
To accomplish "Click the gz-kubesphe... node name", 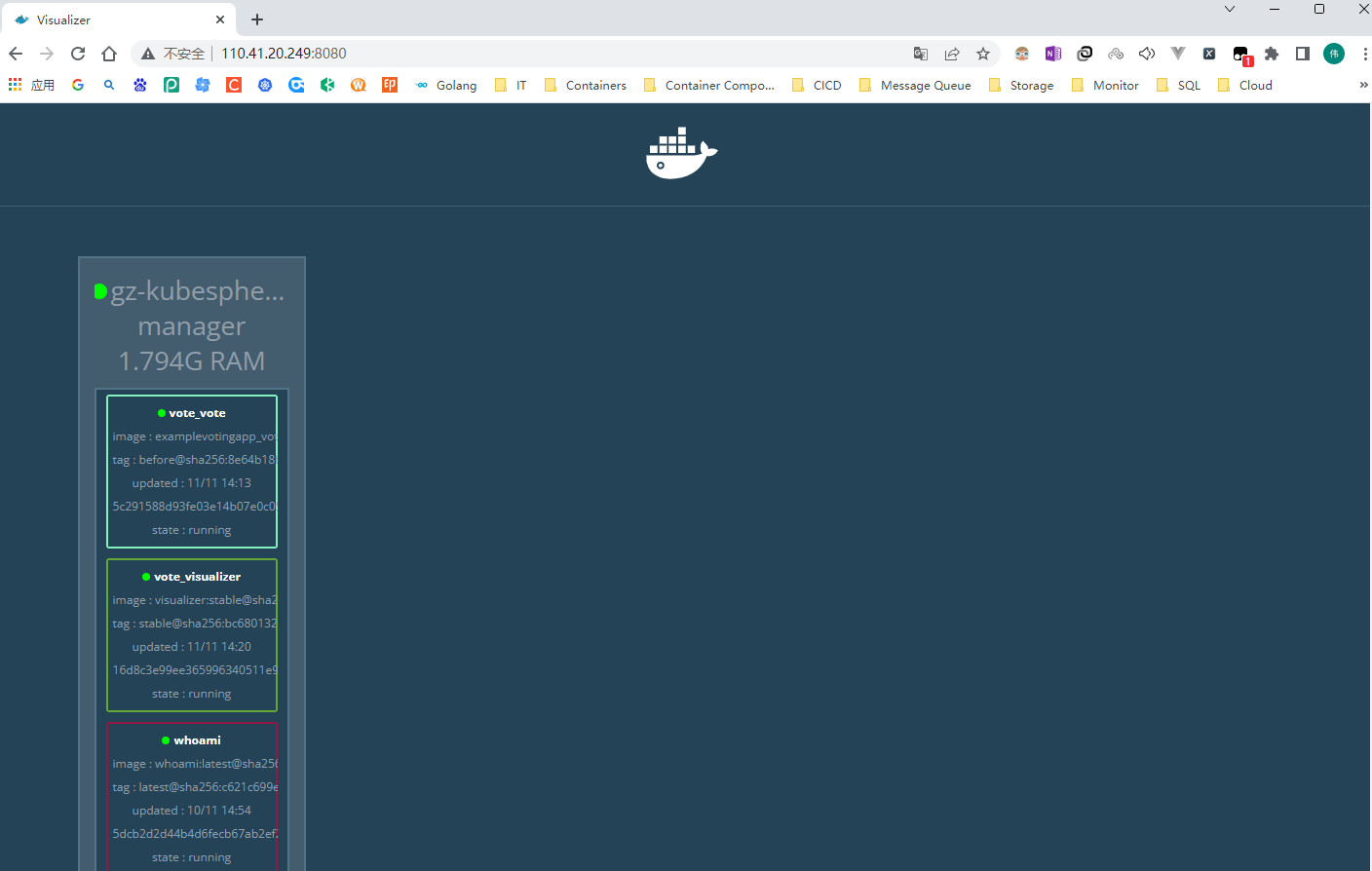I will [x=198, y=290].
